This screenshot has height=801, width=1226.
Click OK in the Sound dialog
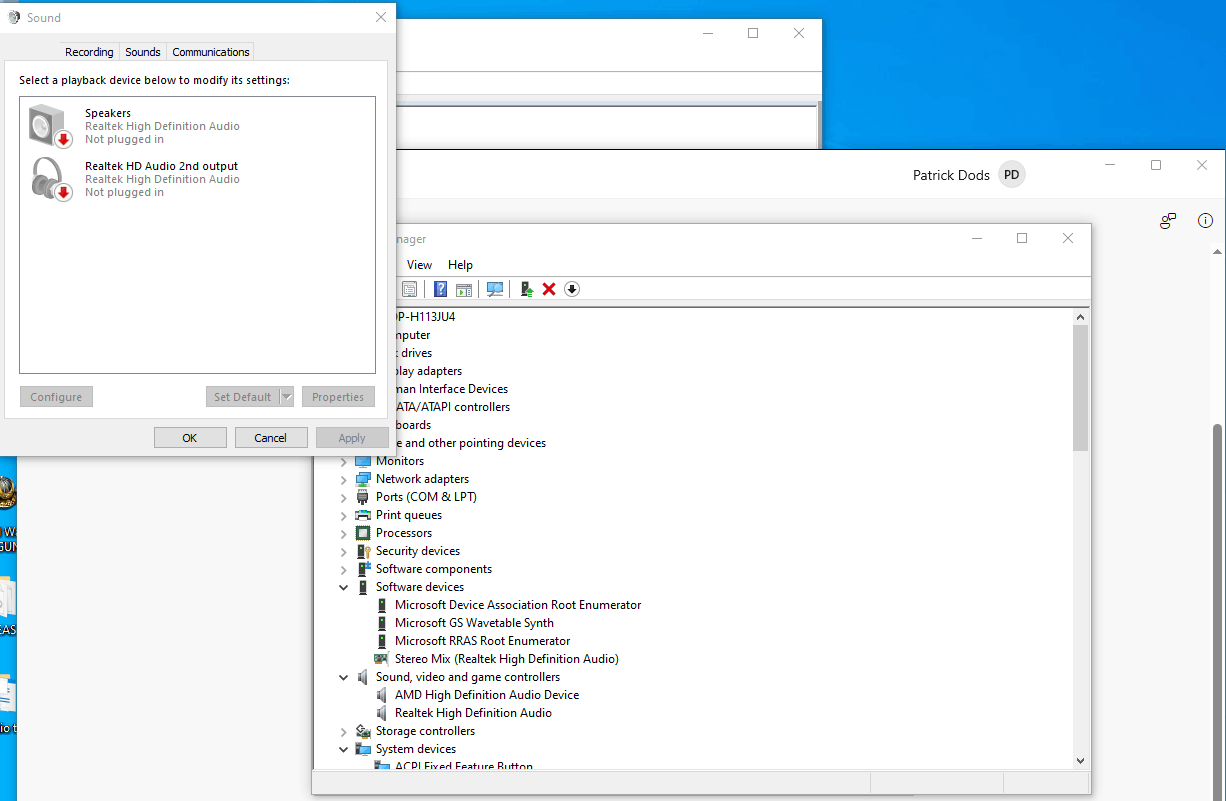tap(190, 438)
